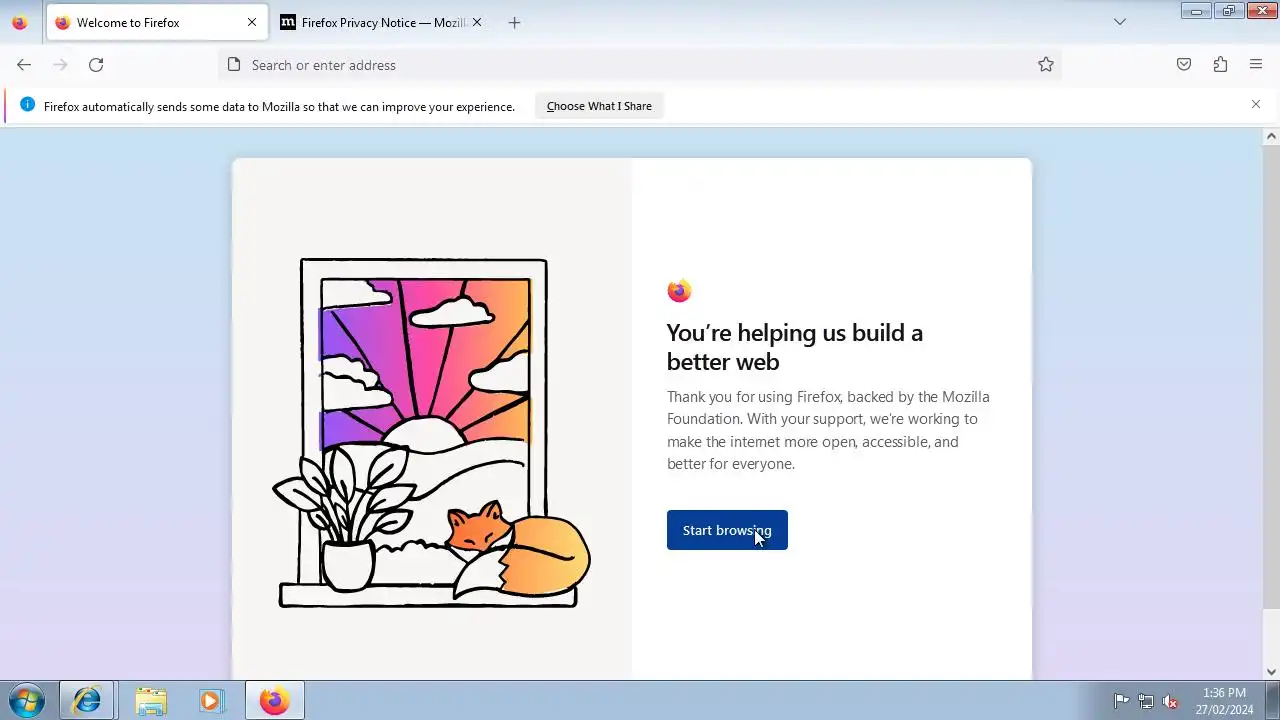Close the Welcome to Firefox tab
Image resolution: width=1280 pixels, height=720 pixels.
(x=252, y=22)
